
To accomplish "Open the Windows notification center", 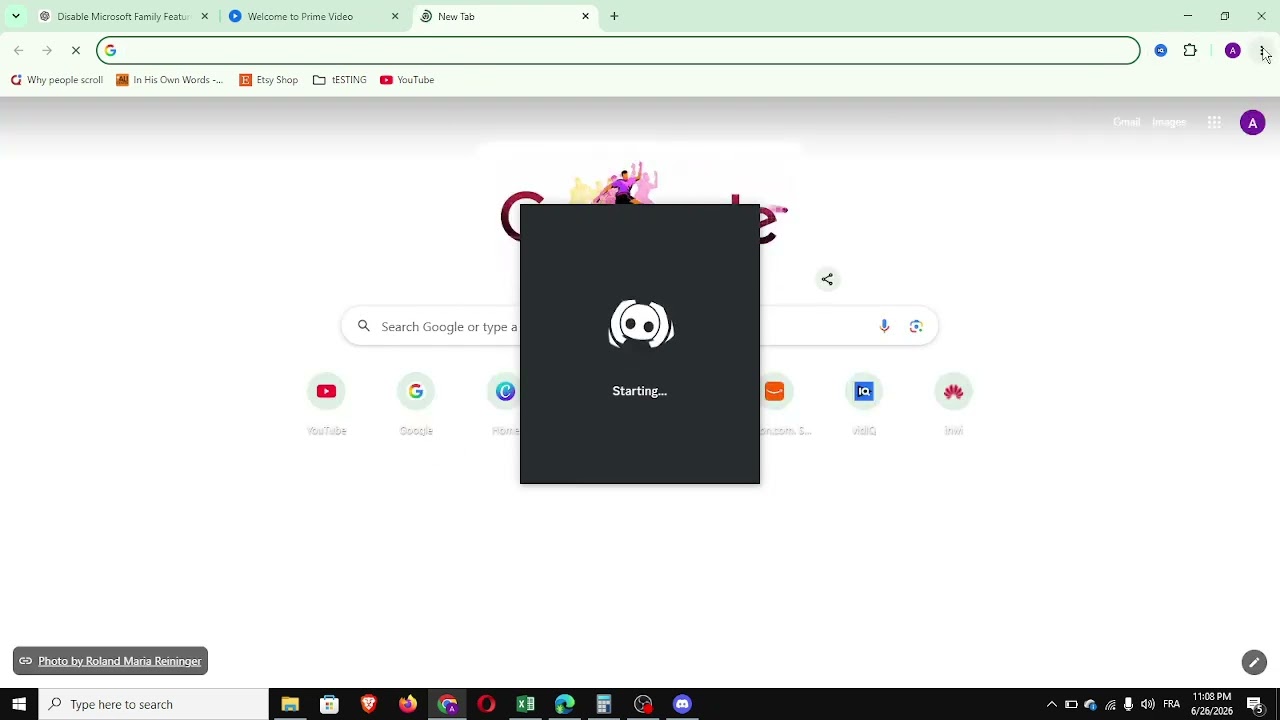I will [x=1255, y=704].
